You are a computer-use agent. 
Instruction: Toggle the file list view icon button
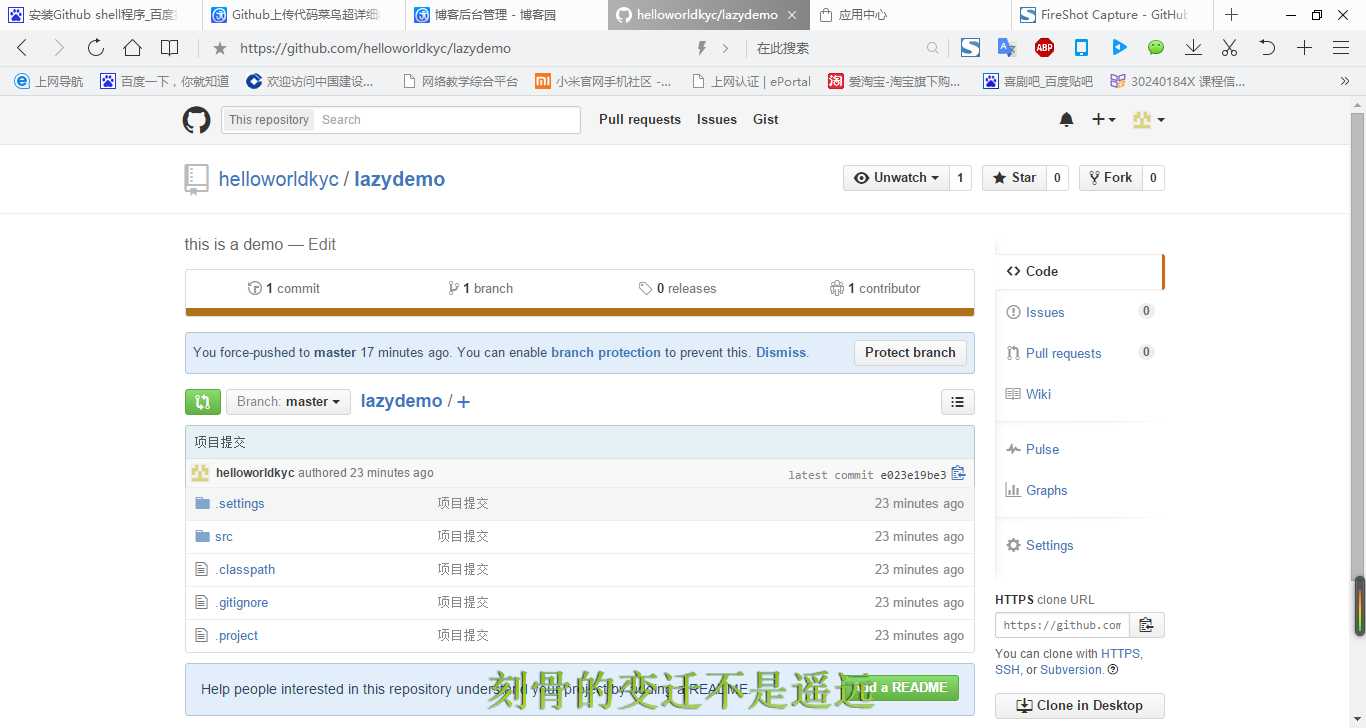(957, 402)
